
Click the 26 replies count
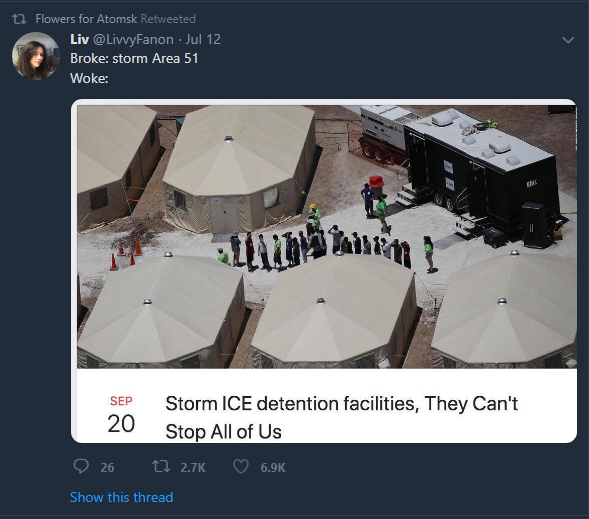pyautogui.click(x=107, y=468)
